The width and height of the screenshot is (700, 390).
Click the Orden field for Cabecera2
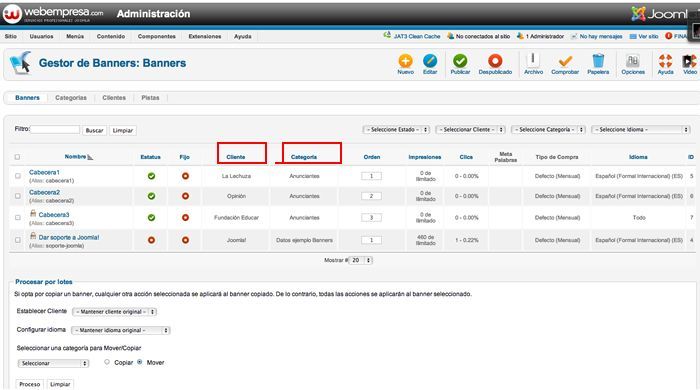371,196
